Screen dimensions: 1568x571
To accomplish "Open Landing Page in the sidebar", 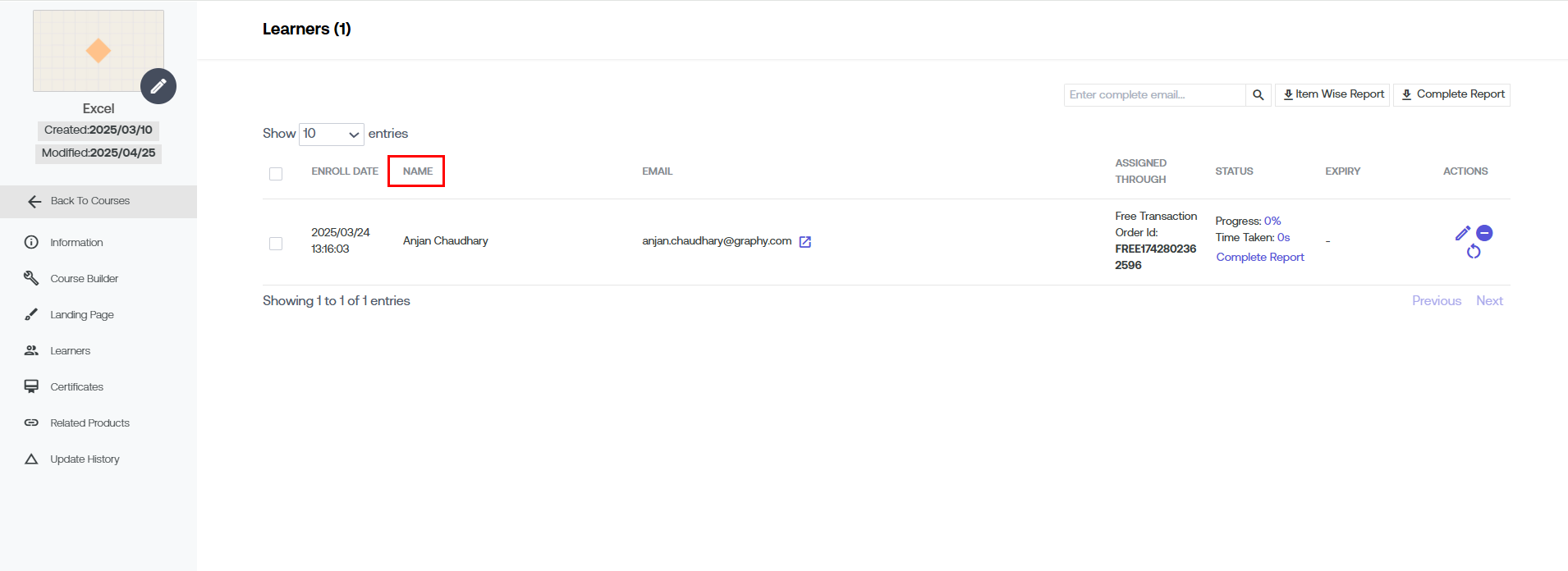I will pyautogui.click(x=81, y=315).
